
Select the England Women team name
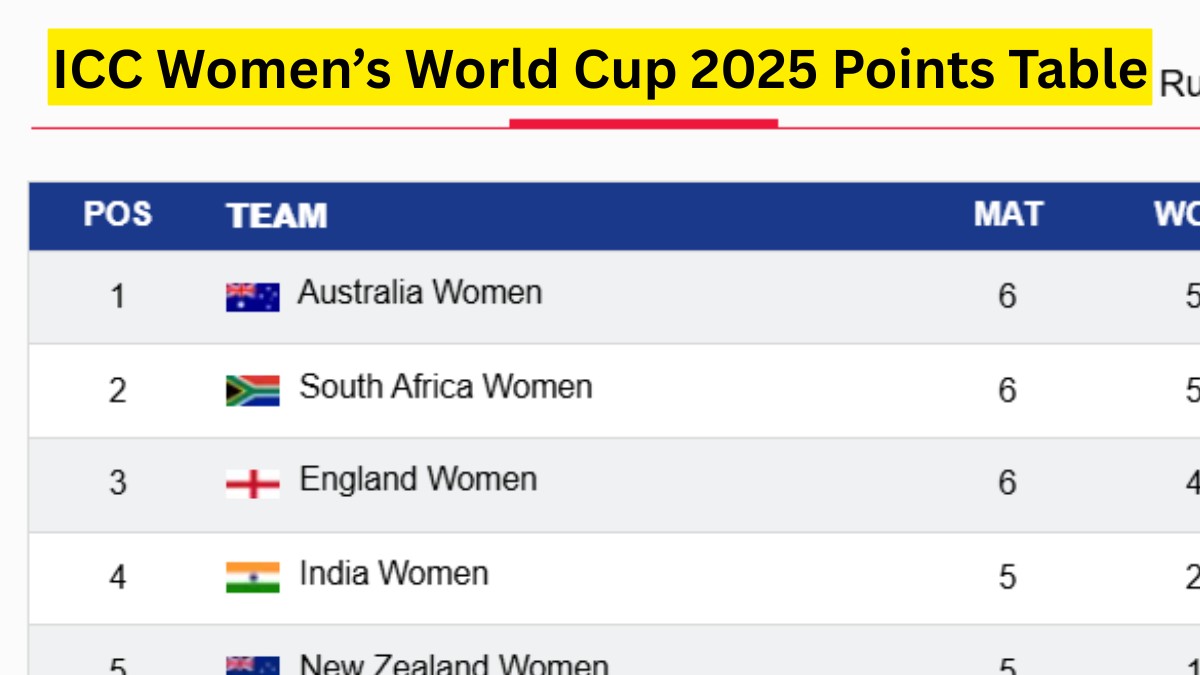coord(418,480)
